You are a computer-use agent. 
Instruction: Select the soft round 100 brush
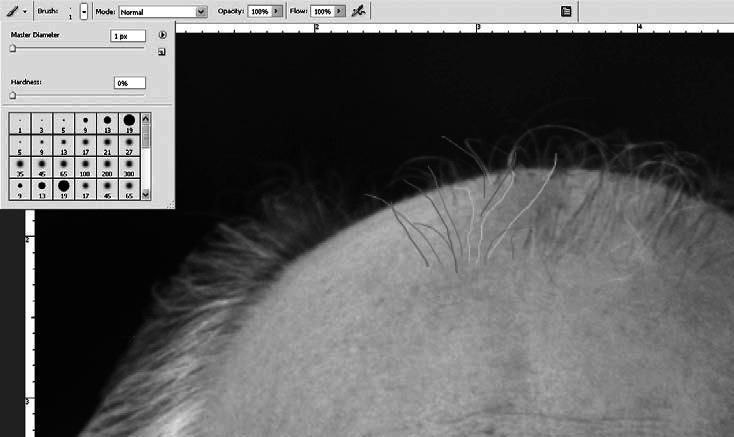85,168
